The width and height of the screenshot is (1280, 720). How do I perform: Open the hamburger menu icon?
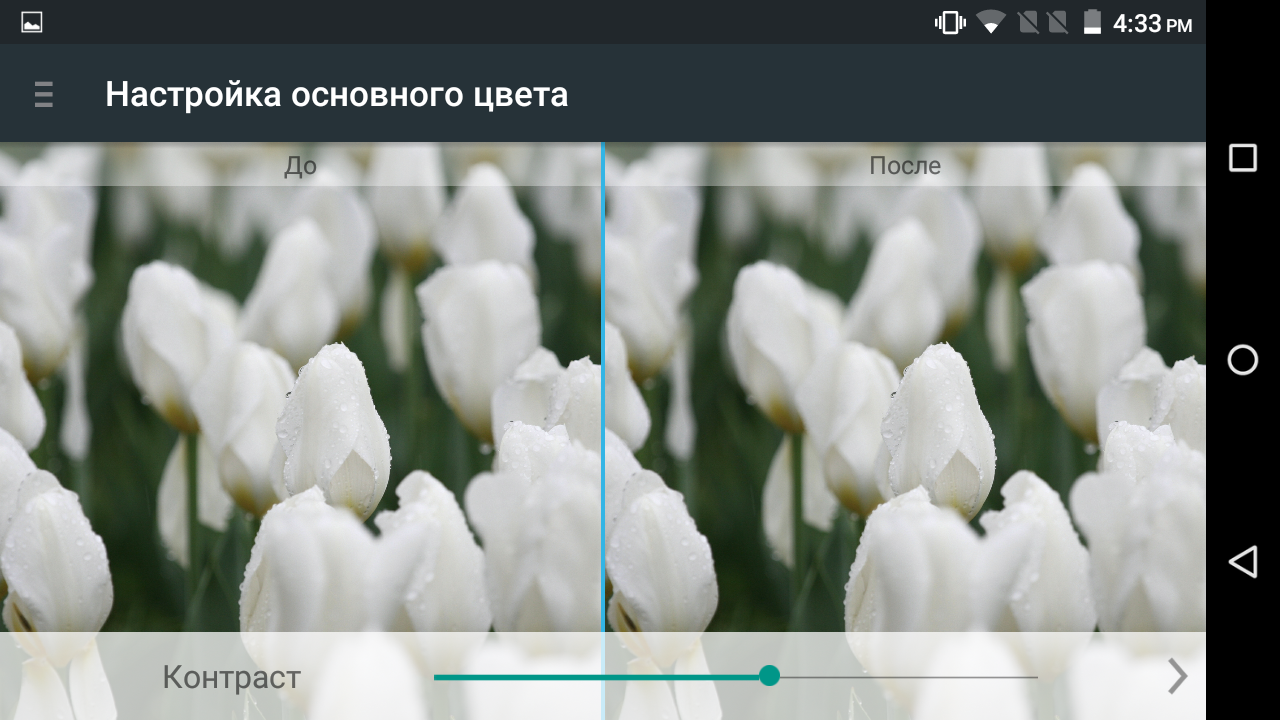pyautogui.click(x=43, y=95)
